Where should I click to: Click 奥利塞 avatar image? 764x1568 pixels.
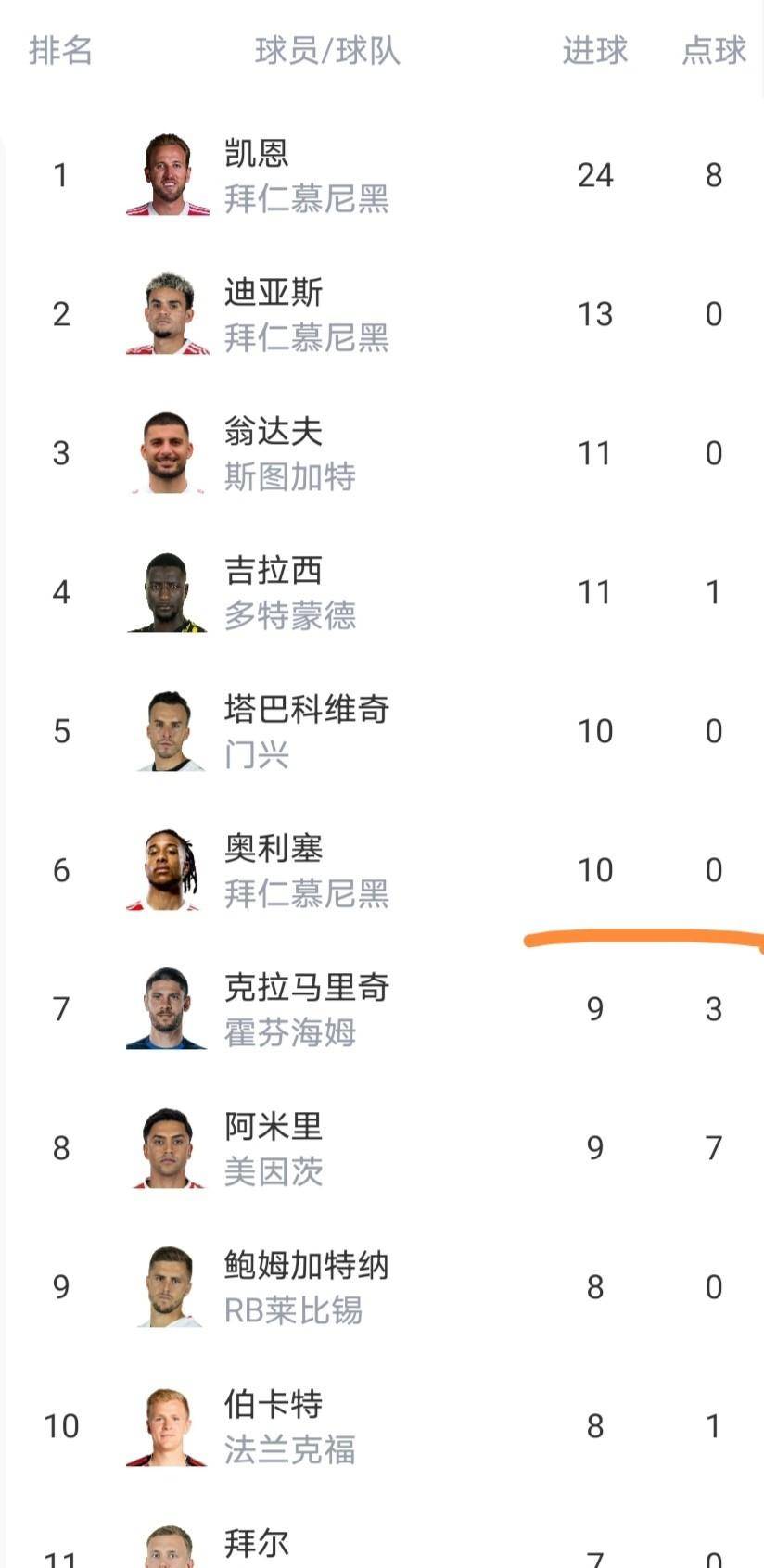point(168,869)
